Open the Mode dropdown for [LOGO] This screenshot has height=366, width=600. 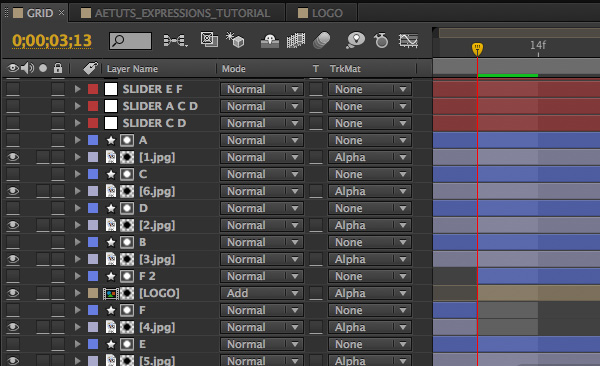pyautogui.click(x=262, y=293)
